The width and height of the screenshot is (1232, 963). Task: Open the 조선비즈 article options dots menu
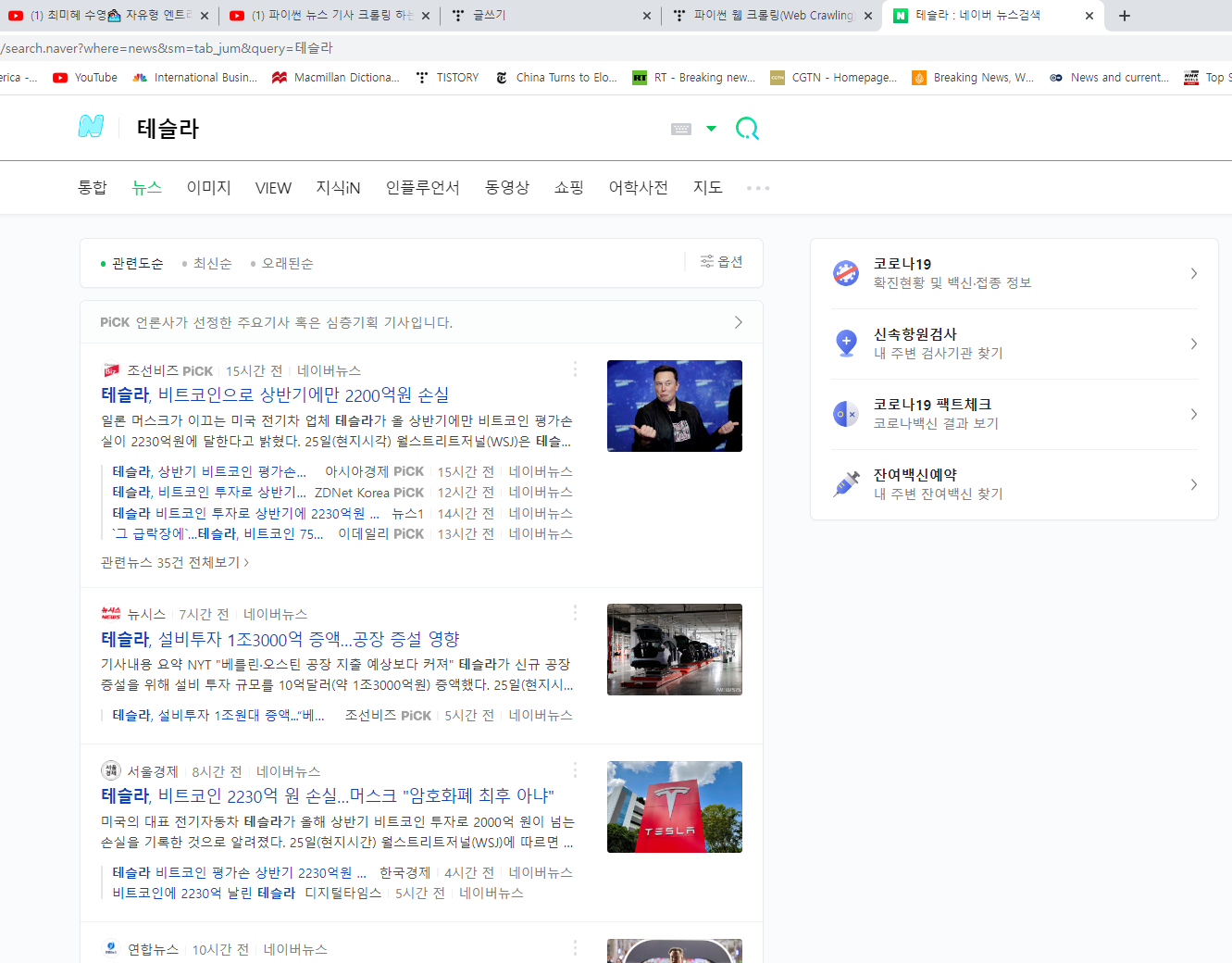(x=575, y=369)
